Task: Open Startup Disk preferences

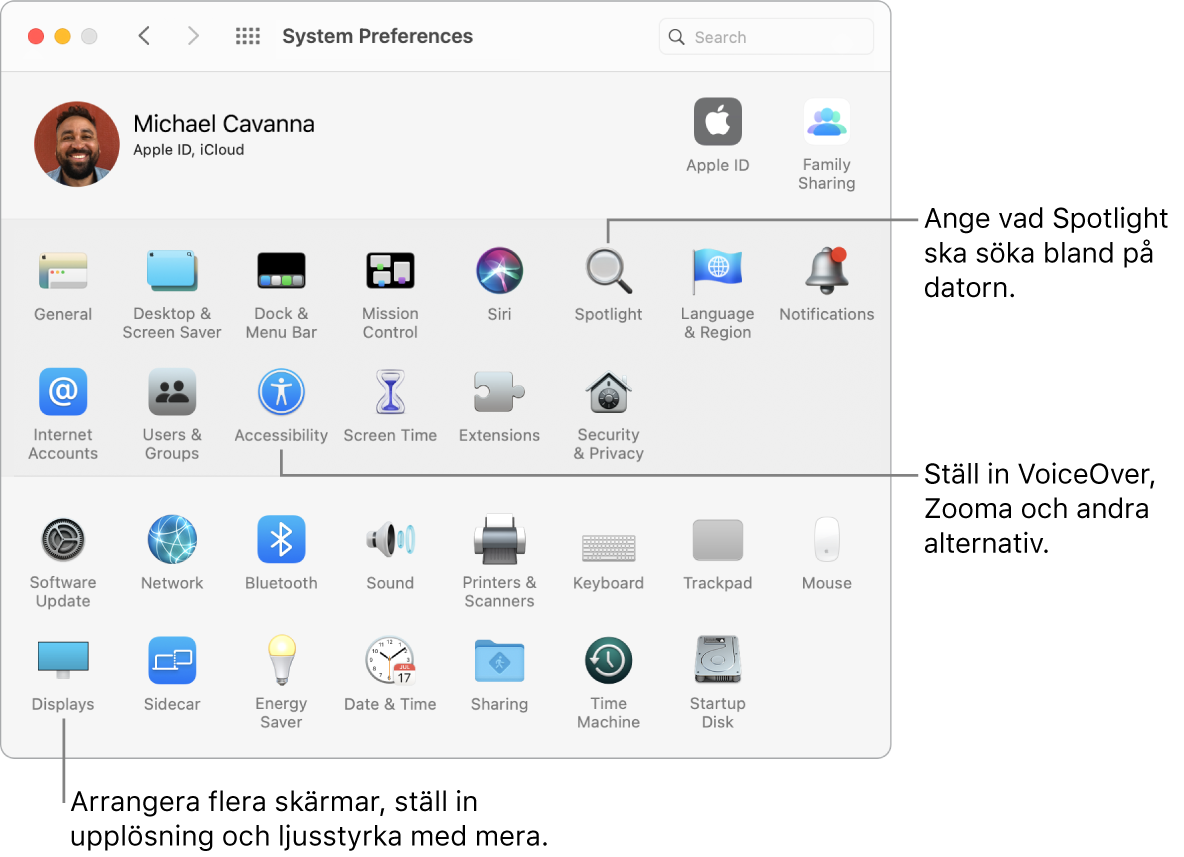Action: pos(717,659)
